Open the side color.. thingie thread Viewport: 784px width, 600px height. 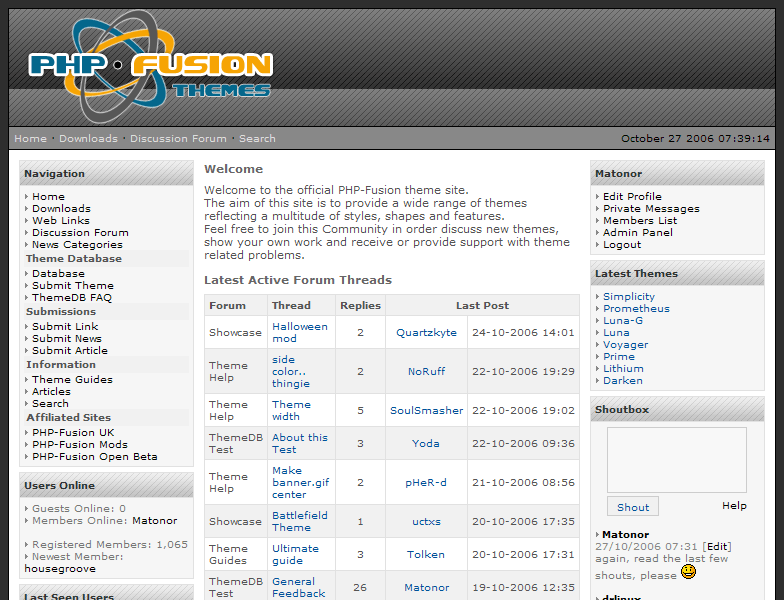point(291,372)
